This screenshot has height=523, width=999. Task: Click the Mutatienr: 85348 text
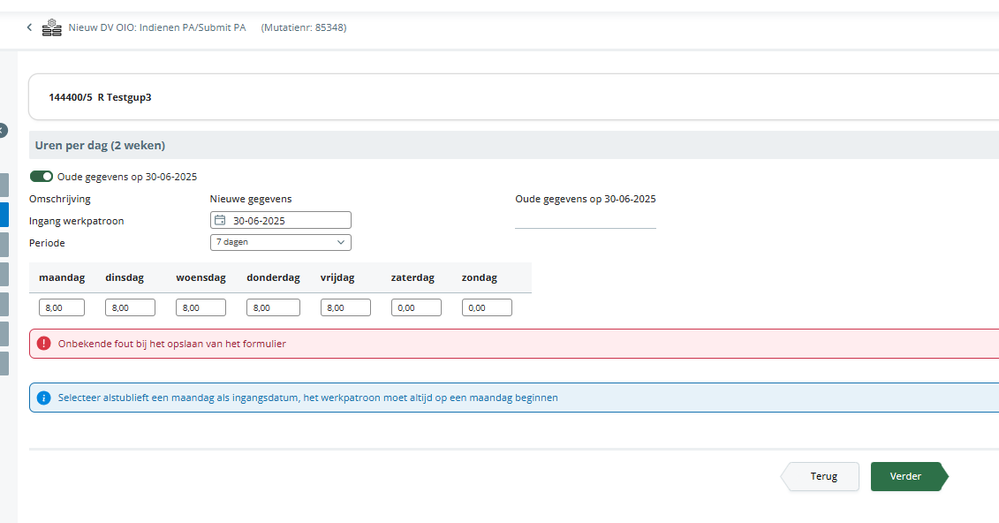(304, 27)
